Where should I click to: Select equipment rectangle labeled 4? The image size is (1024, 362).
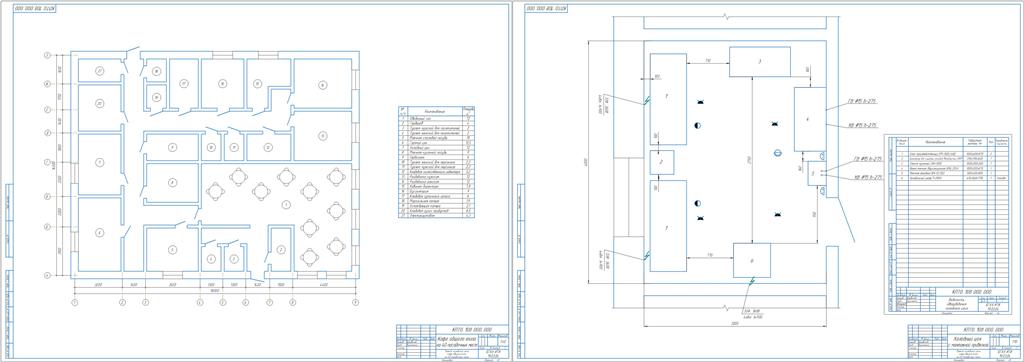810,119
